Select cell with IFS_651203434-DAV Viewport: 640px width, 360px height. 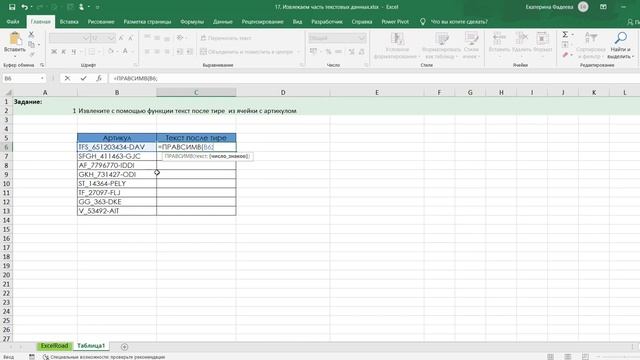pyautogui.click(x=117, y=147)
